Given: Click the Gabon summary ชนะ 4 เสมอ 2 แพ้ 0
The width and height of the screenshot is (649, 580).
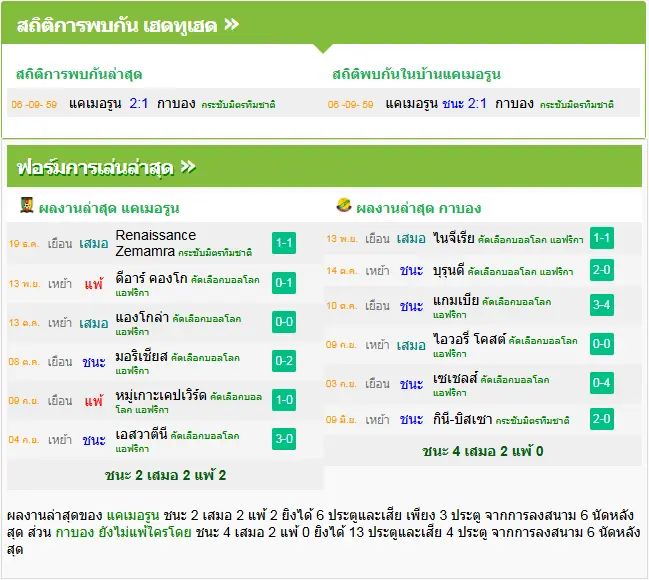Looking at the screenshot, I should click(x=483, y=451).
